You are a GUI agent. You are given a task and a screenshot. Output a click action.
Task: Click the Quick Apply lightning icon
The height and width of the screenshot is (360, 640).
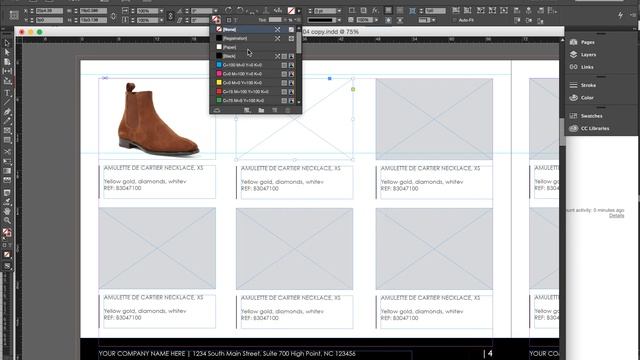(620, 15)
